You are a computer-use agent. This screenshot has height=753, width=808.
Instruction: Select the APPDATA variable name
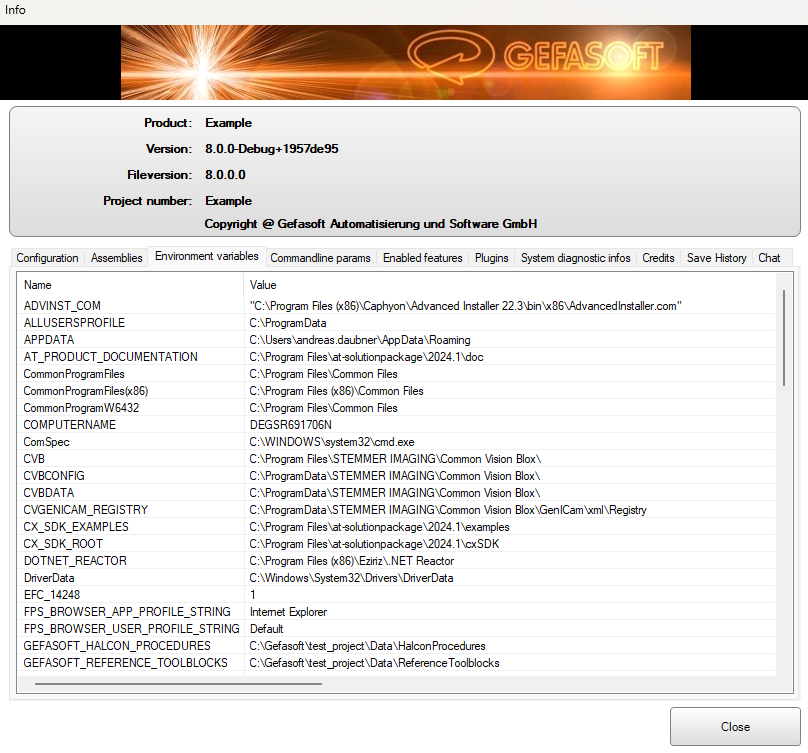pos(49,340)
